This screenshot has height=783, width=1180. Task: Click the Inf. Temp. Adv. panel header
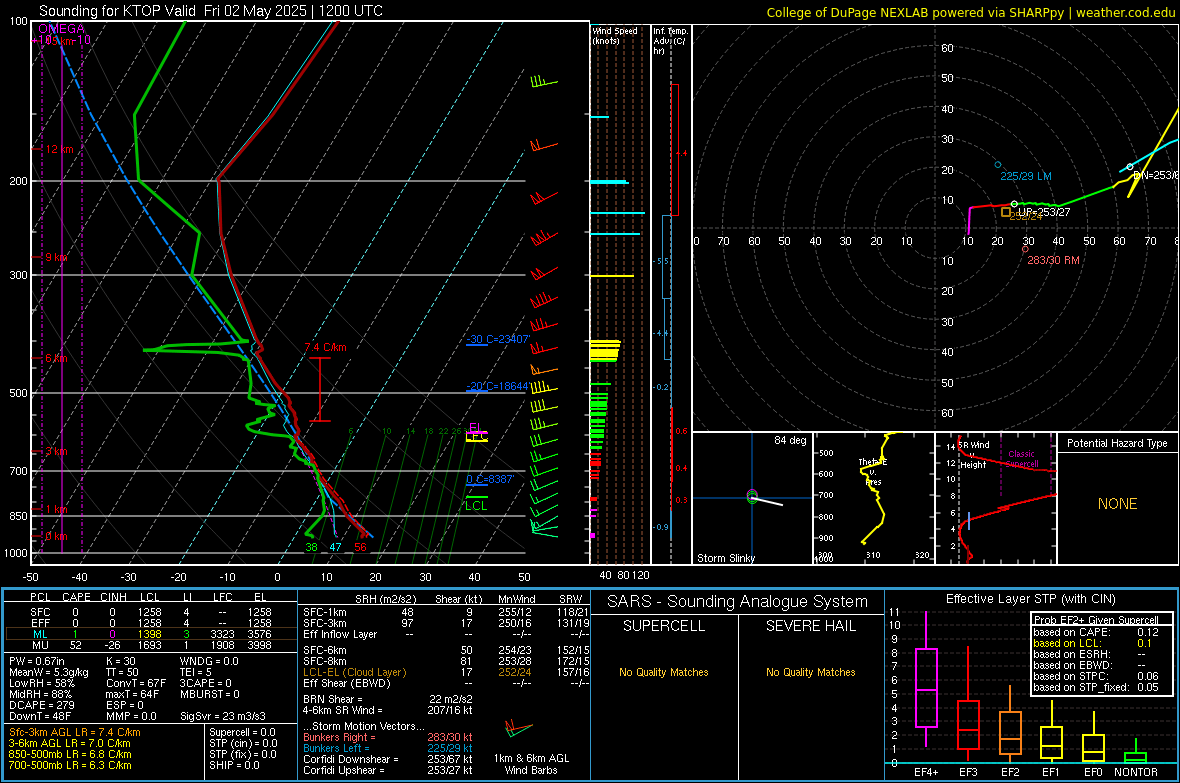point(670,41)
